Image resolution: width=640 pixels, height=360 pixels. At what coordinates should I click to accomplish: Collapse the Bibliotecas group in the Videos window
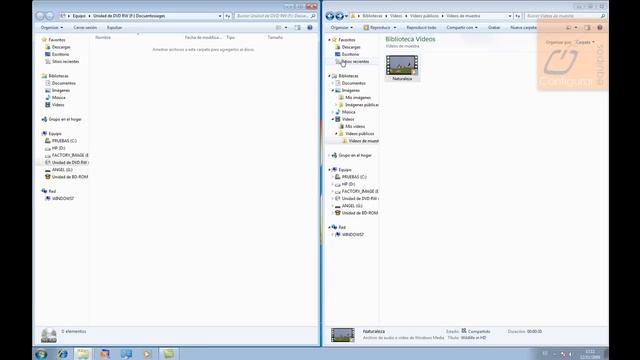tap(329, 76)
